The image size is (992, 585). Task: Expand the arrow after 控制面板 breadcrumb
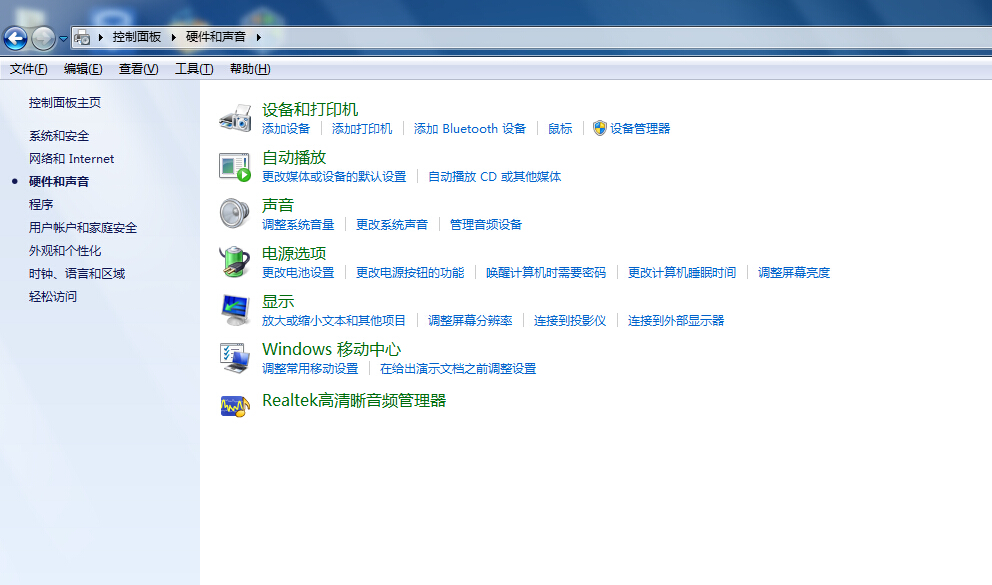coord(173,37)
